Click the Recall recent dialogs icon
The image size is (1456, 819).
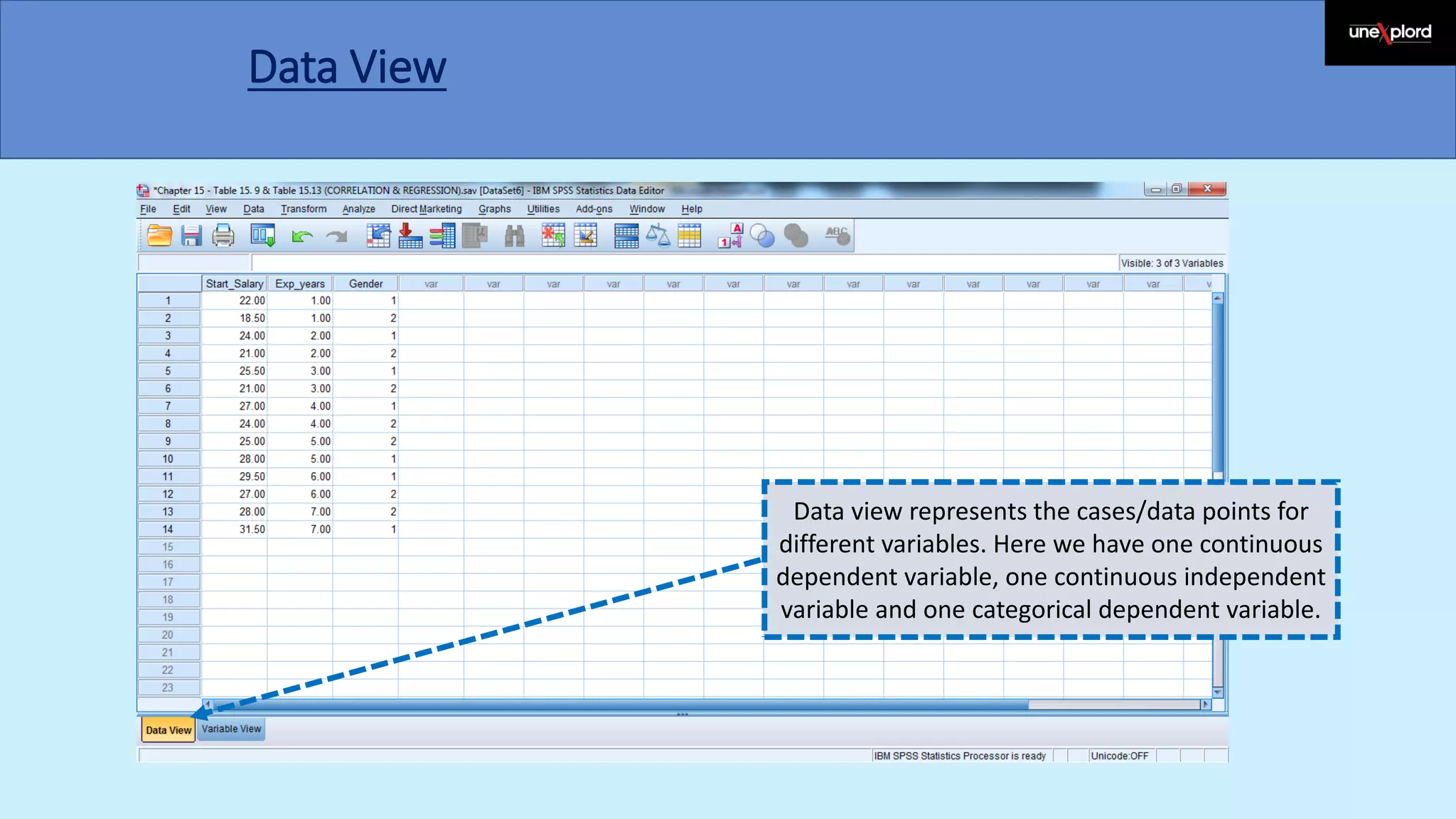click(x=262, y=235)
